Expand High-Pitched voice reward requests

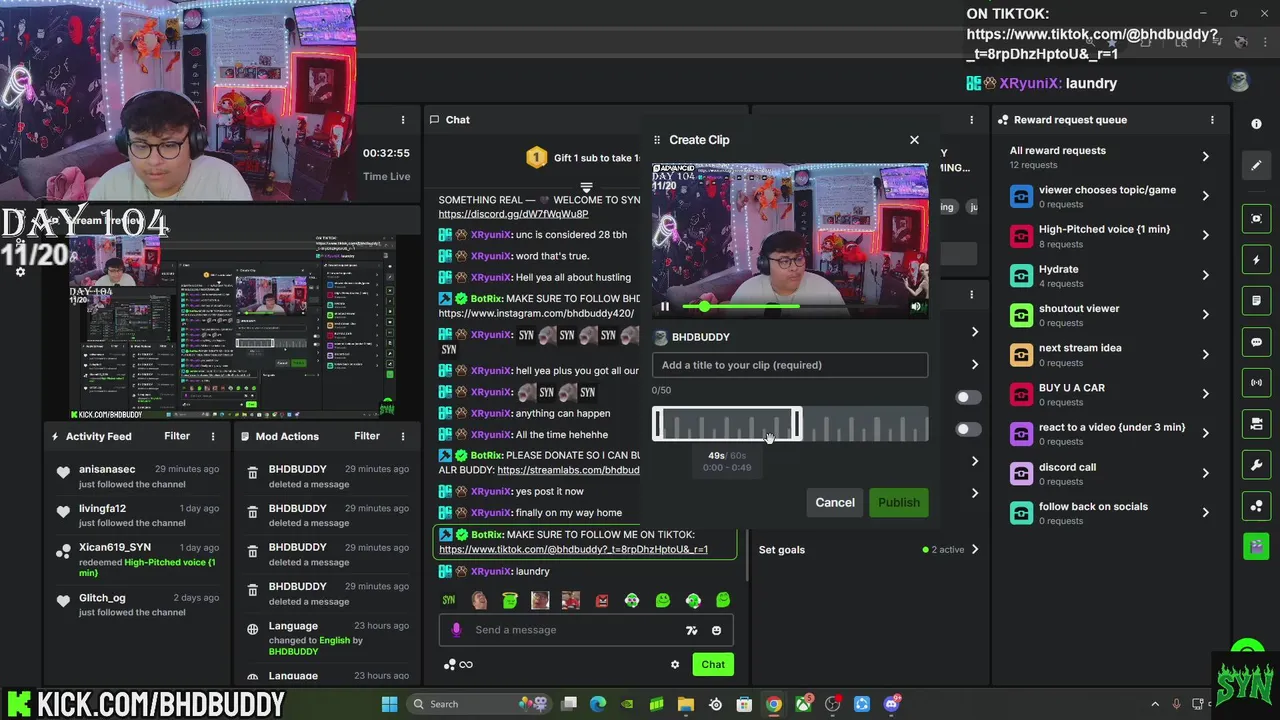point(1205,236)
